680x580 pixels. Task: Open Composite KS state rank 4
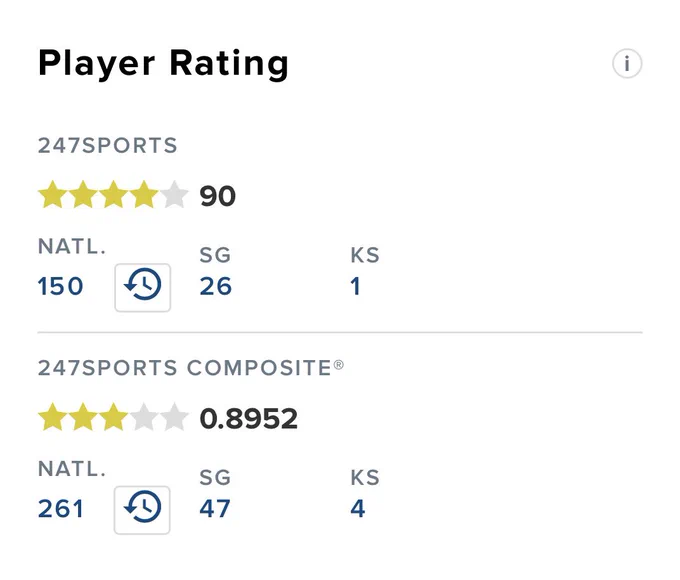click(x=358, y=509)
